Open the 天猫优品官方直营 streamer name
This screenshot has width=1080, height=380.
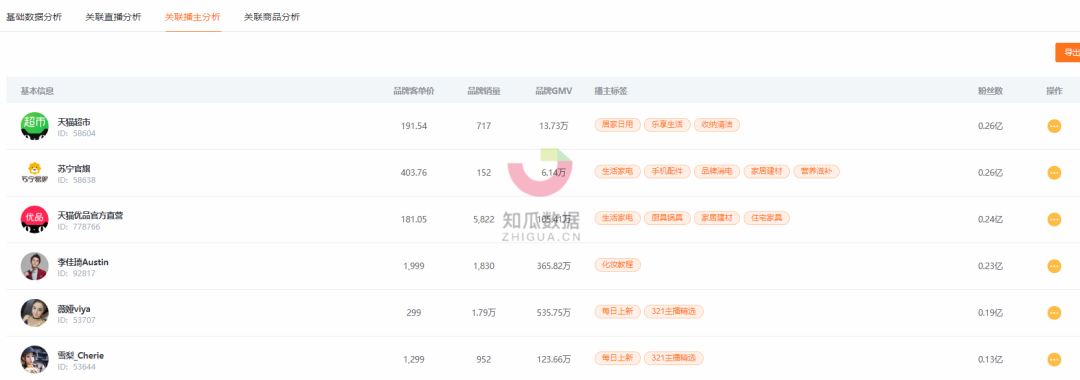pyautogui.click(x=90, y=215)
